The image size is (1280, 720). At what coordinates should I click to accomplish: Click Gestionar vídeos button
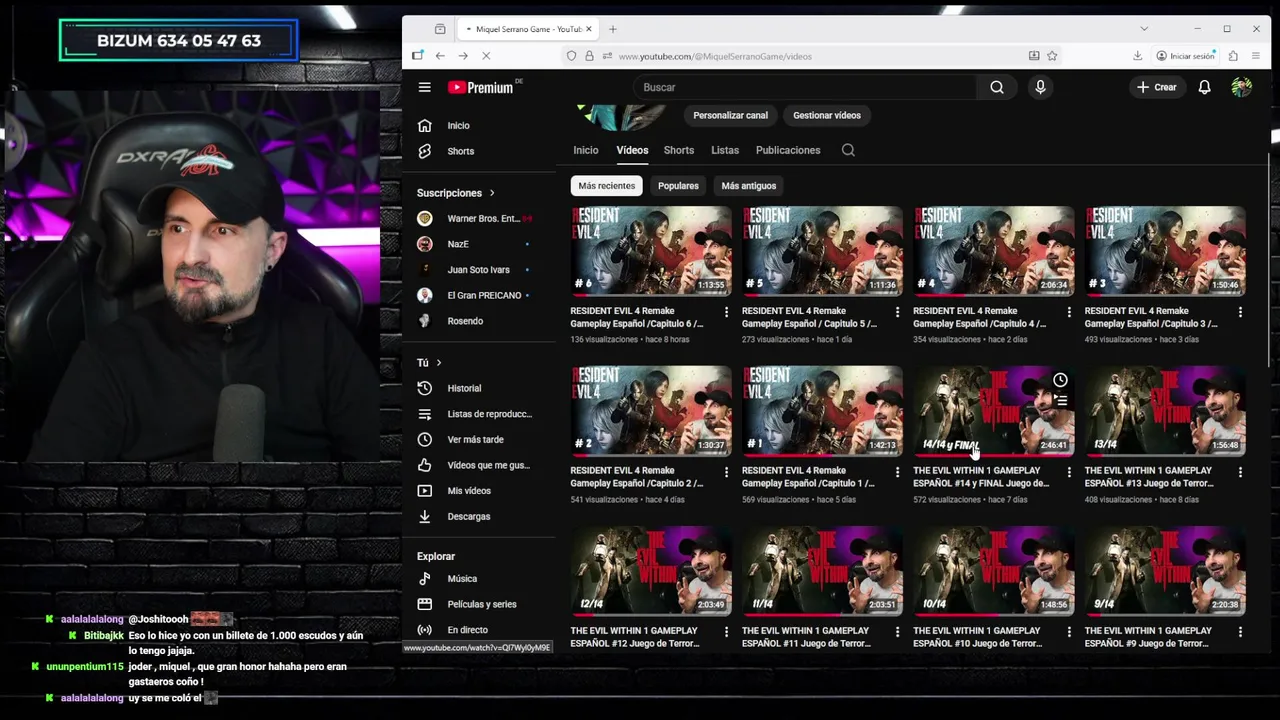click(x=827, y=115)
